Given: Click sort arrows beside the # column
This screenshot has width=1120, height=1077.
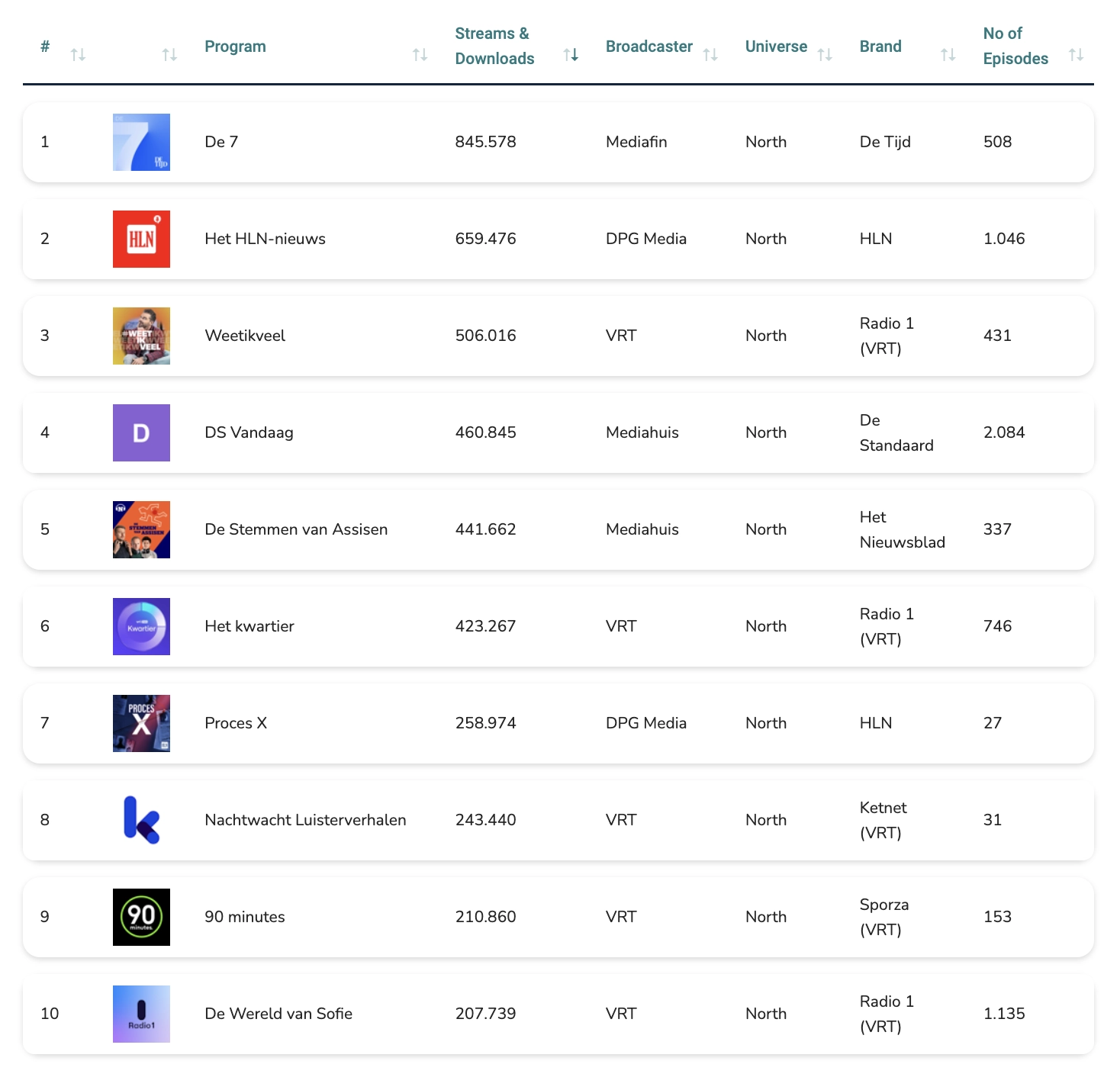Looking at the screenshot, I should click(x=78, y=55).
